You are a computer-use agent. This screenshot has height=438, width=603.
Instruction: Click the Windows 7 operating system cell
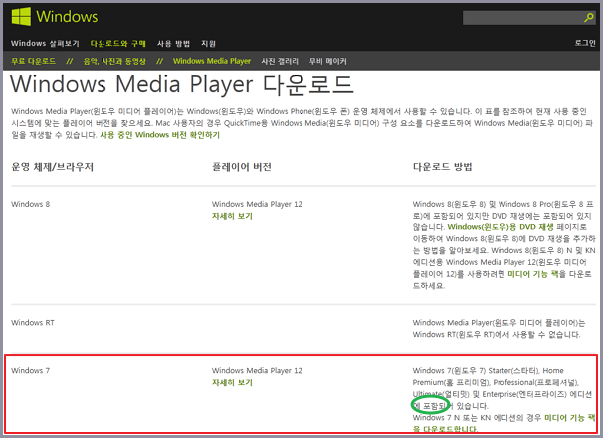click(30, 371)
